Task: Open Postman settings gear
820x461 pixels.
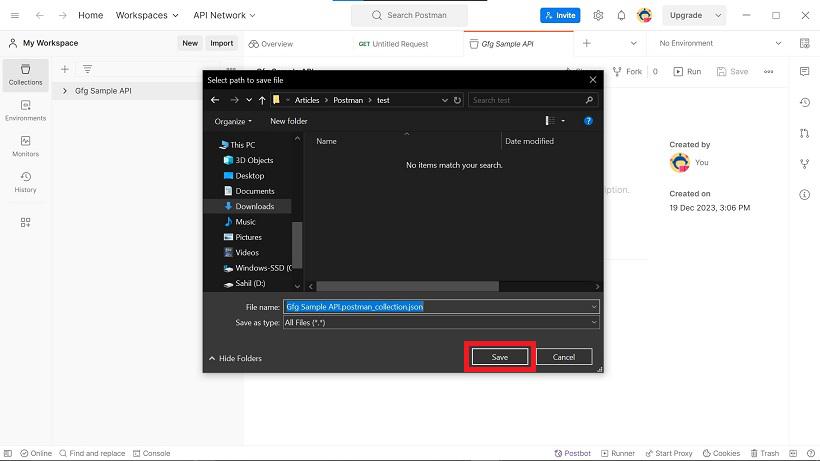Action: (598, 15)
